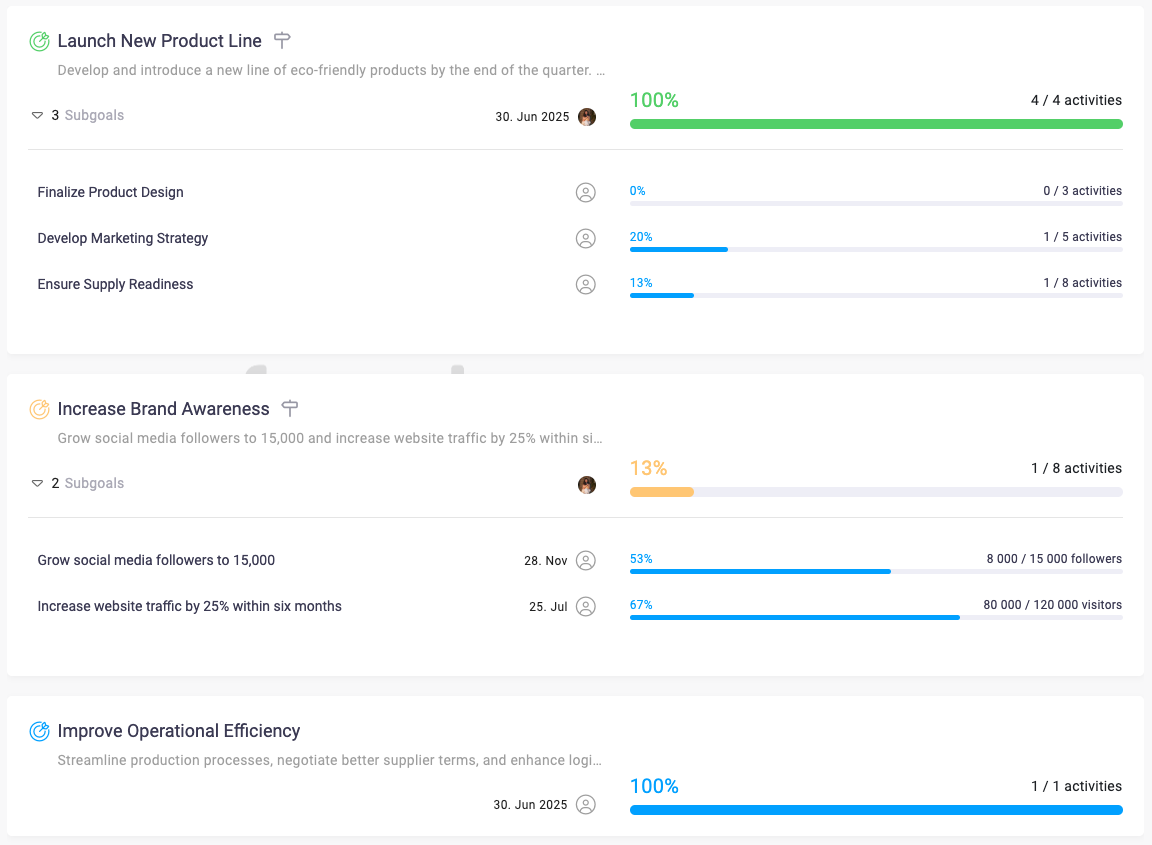Click assignee icon for Develop Marketing Strategy
The image size is (1152, 845).
click(586, 238)
